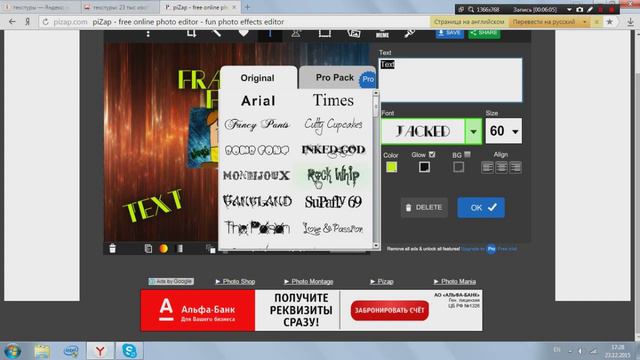Toggle the Glow checkbox

(432, 154)
